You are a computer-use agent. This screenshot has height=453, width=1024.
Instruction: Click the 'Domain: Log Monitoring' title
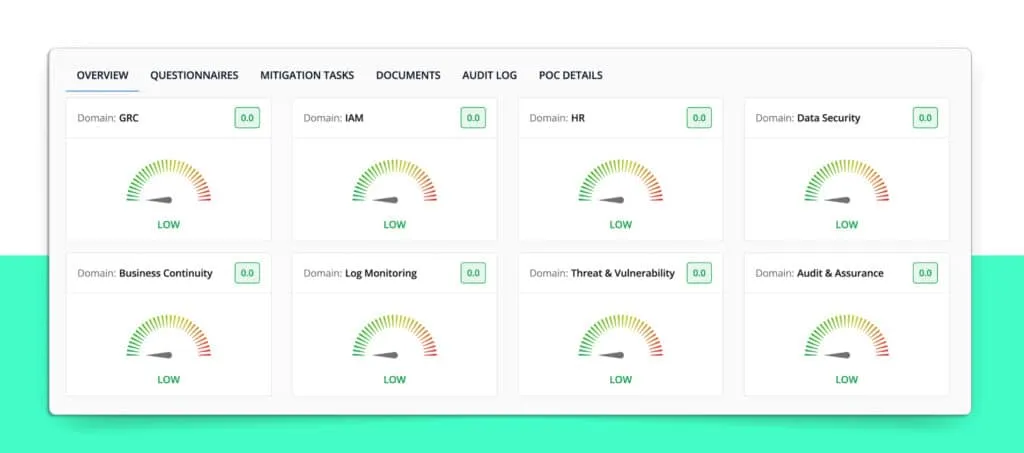pos(360,273)
